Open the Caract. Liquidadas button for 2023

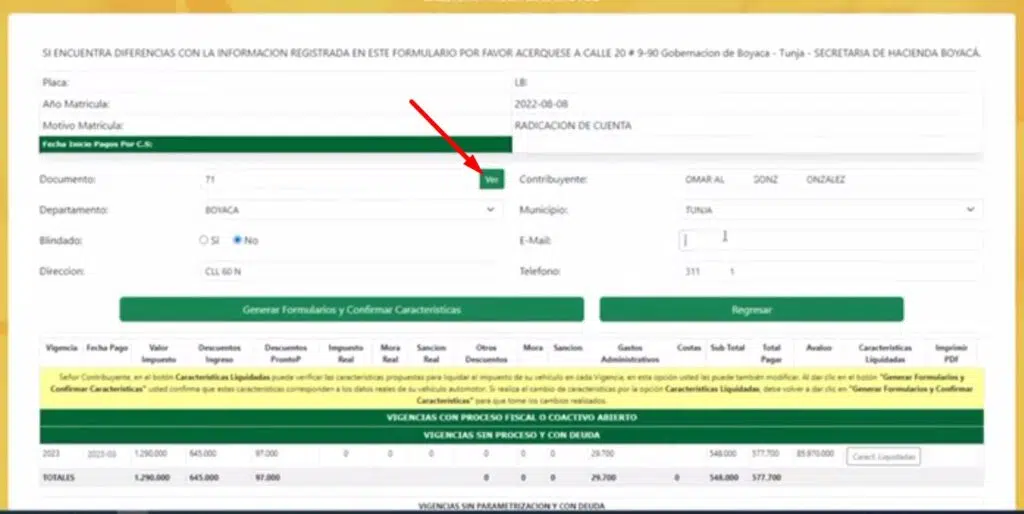coord(883,457)
